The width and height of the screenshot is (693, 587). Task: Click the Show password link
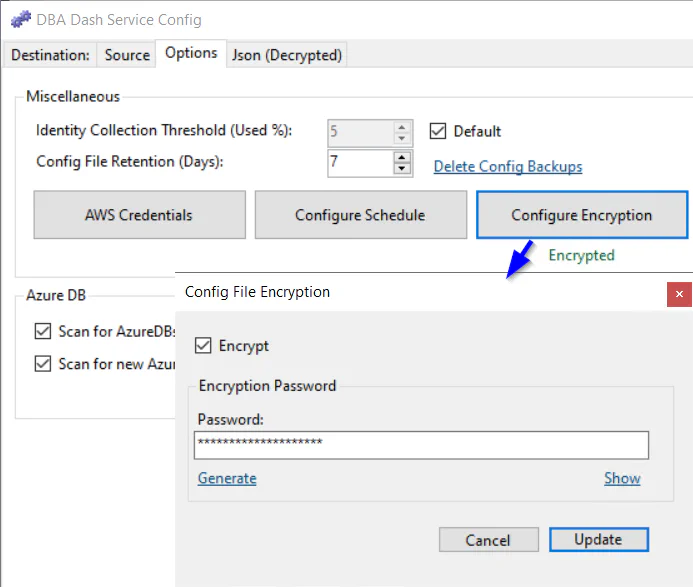tap(622, 478)
